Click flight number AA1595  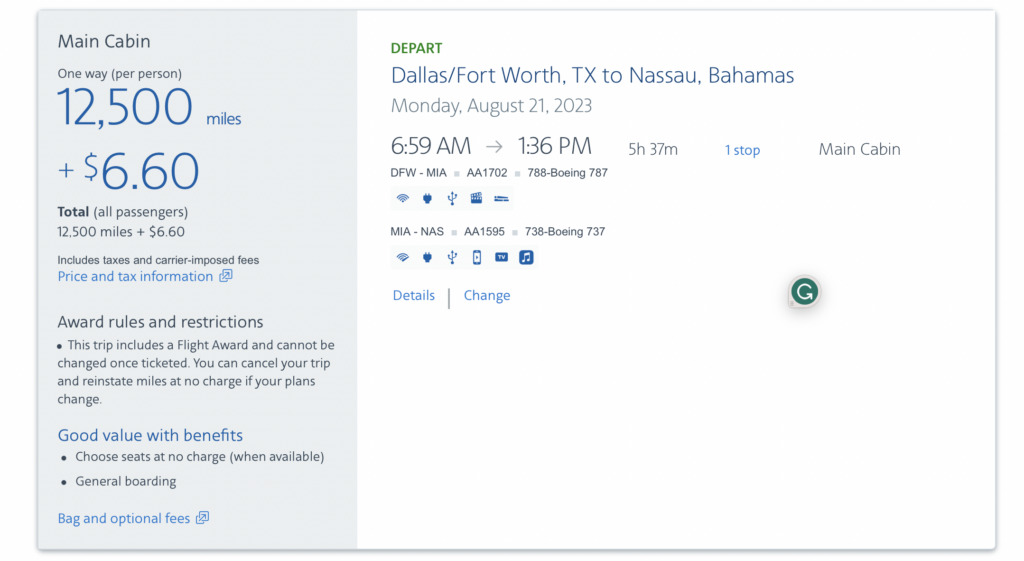point(485,232)
